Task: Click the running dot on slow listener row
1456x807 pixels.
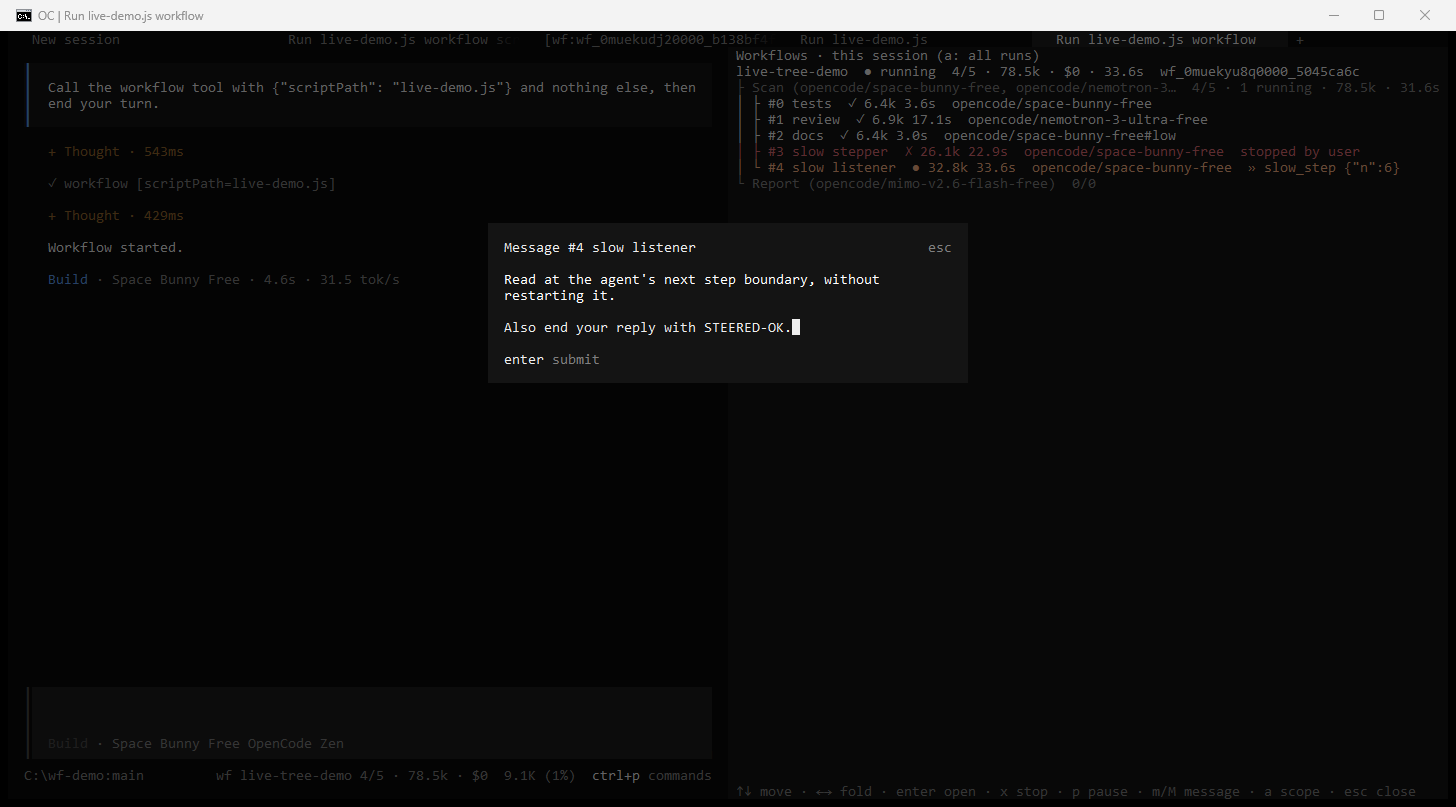Action: tap(916, 168)
